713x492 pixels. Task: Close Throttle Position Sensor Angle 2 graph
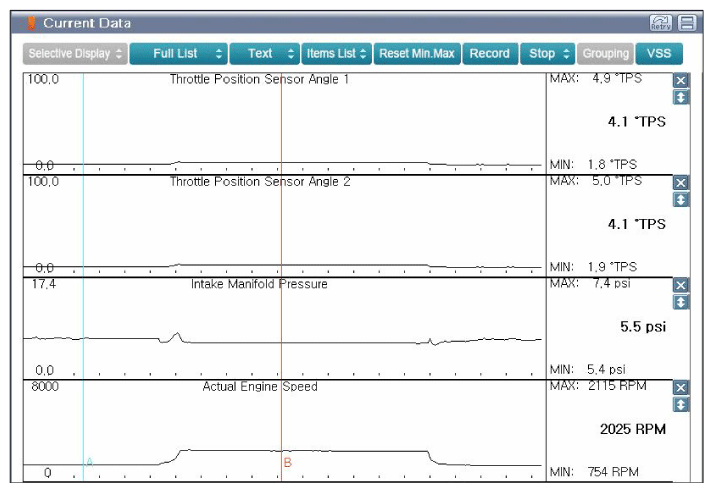pyautogui.click(x=680, y=183)
